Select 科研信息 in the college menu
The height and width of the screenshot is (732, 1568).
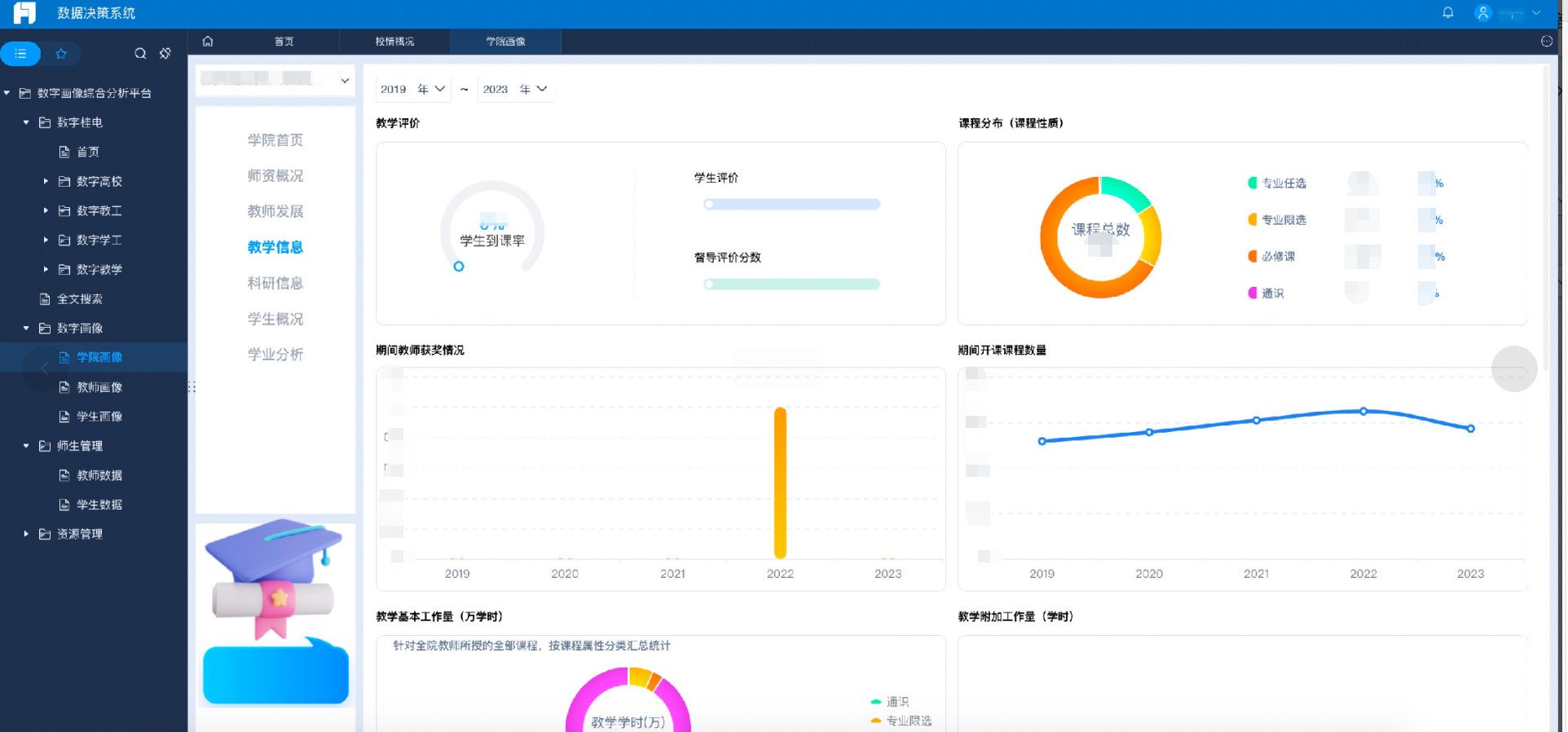point(275,283)
